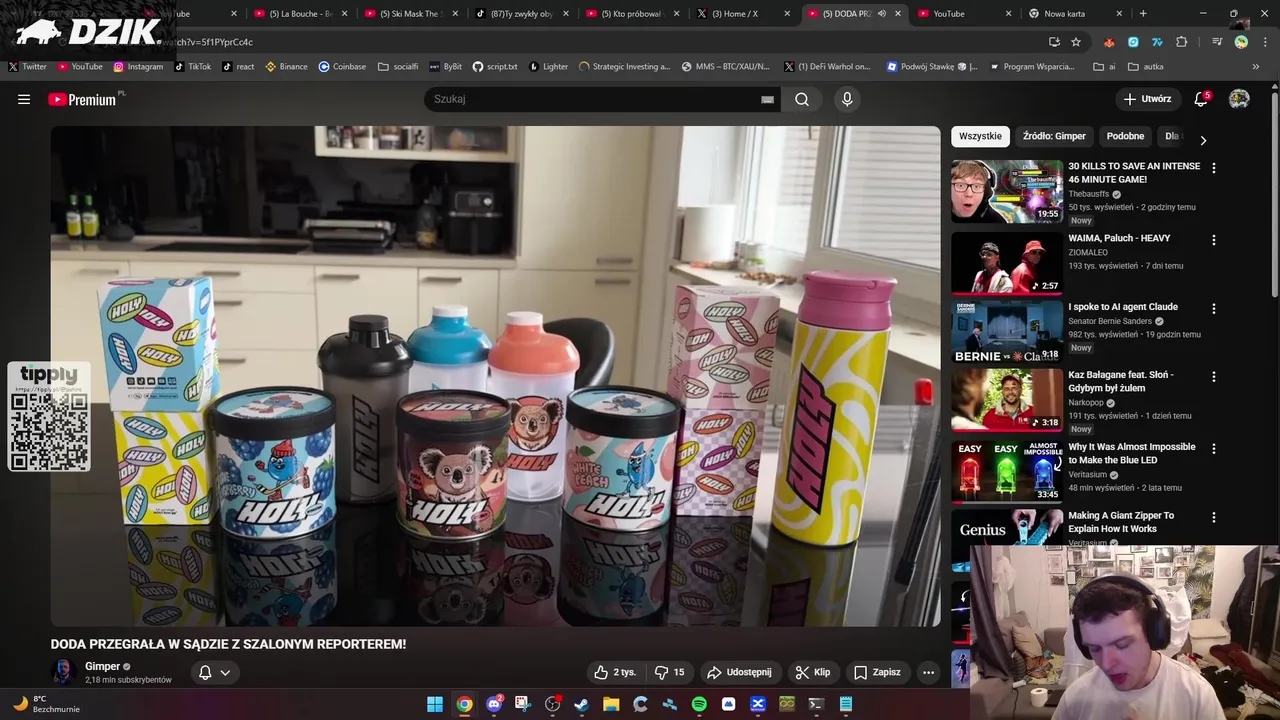Screen dimensions: 1280x720
Task: Open the Gimper channel name link
Action: tap(102, 666)
